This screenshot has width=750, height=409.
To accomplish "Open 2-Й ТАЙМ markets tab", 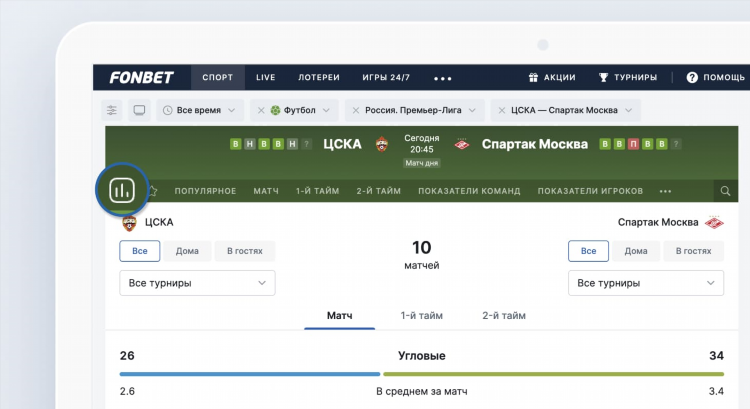I will pos(378,191).
